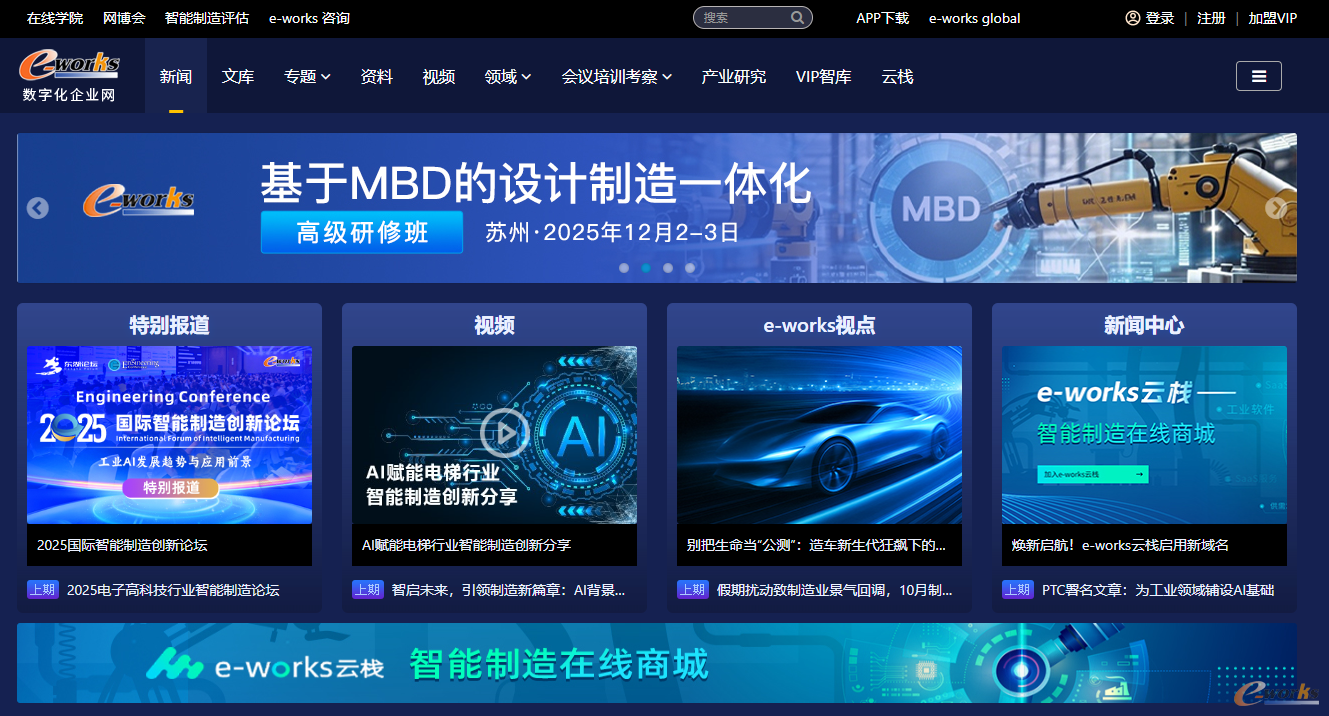The height and width of the screenshot is (716, 1329).
Task: Advance to next banner slide arrow
Action: click(1276, 208)
